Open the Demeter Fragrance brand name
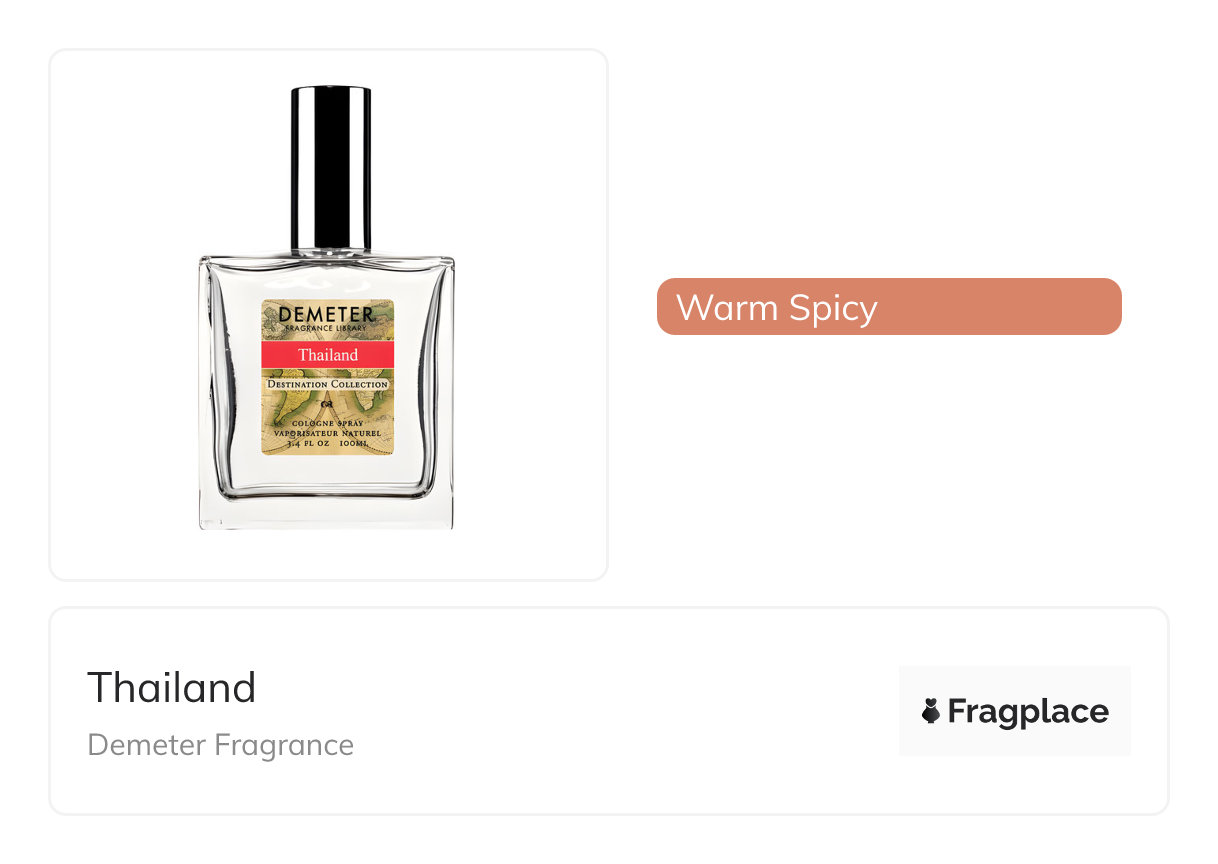The image size is (1218, 864). [x=221, y=745]
